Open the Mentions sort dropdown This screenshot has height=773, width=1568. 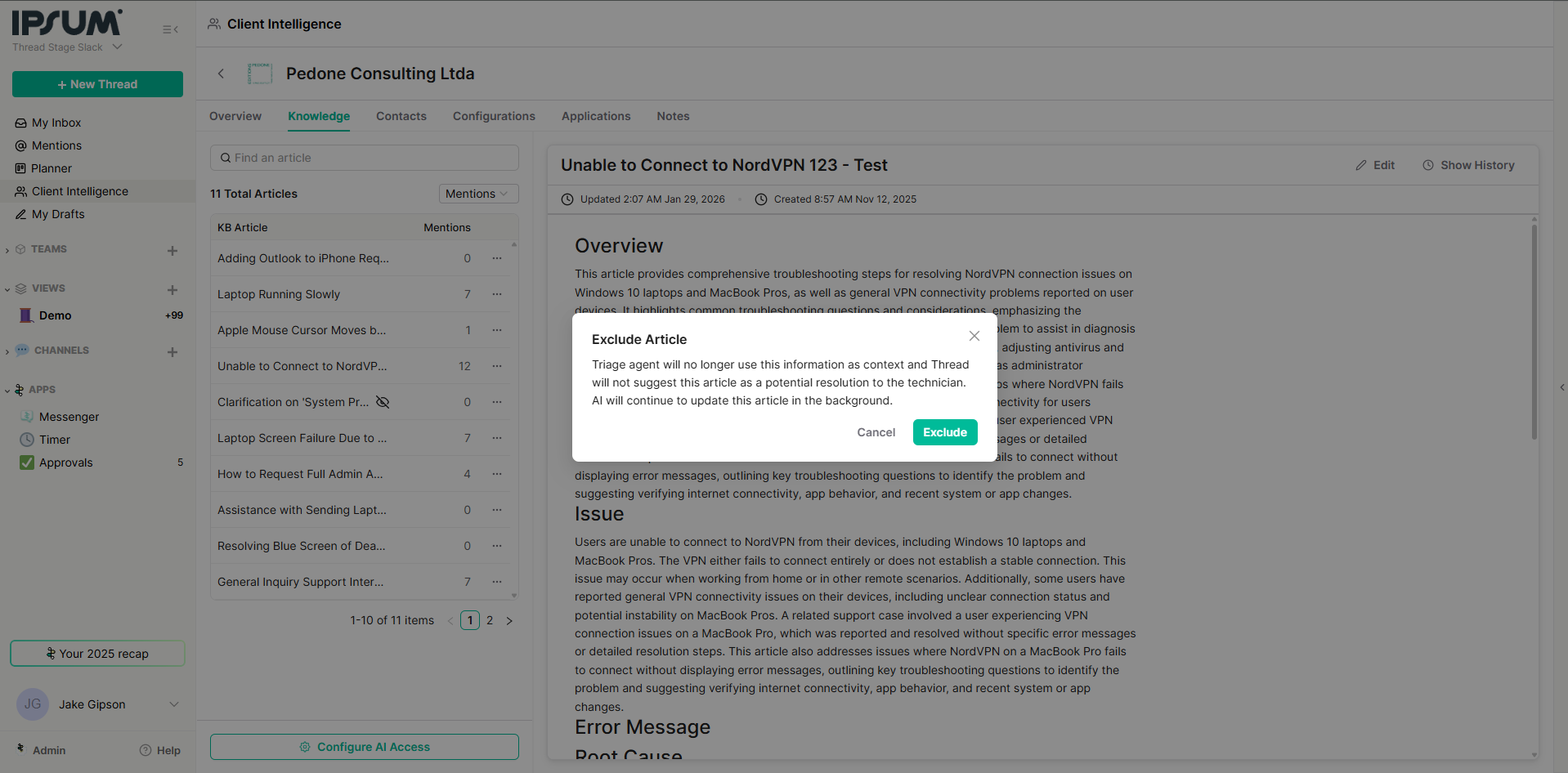tap(478, 194)
